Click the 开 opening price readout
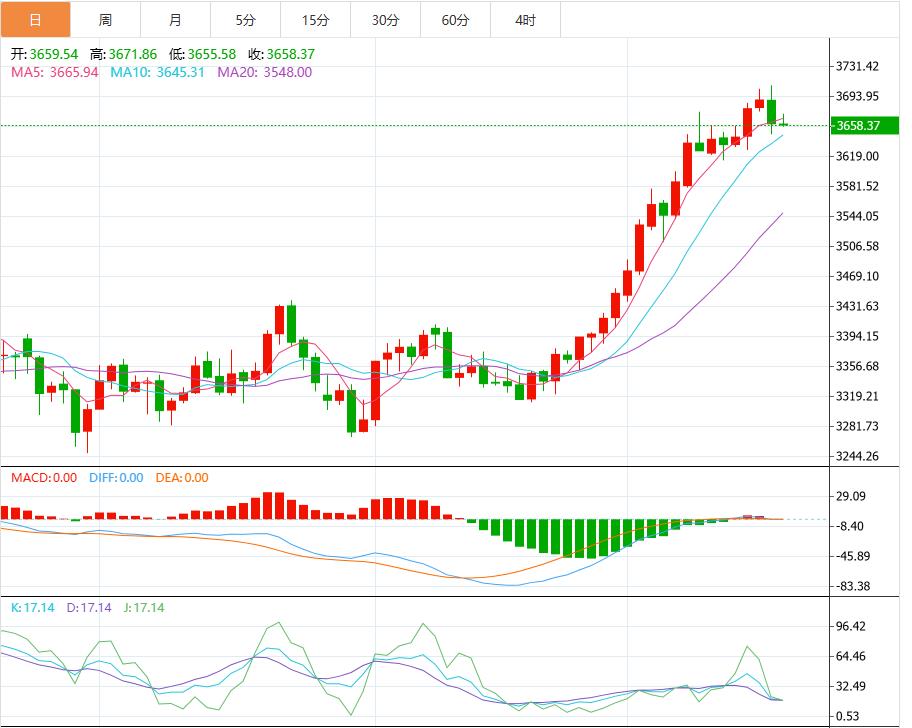 pyautogui.click(x=44, y=55)
